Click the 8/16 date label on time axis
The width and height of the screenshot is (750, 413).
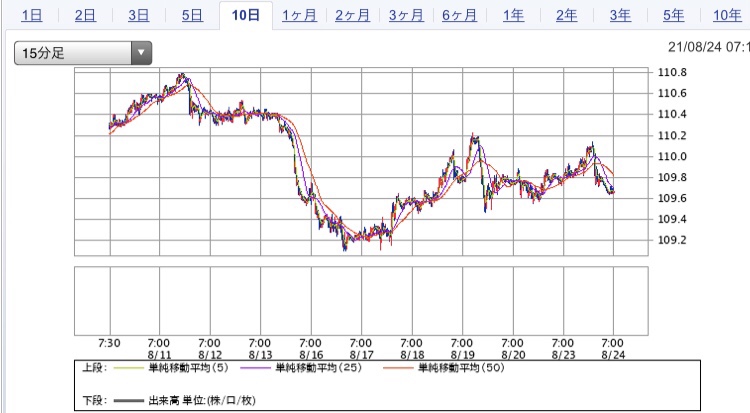311,355
